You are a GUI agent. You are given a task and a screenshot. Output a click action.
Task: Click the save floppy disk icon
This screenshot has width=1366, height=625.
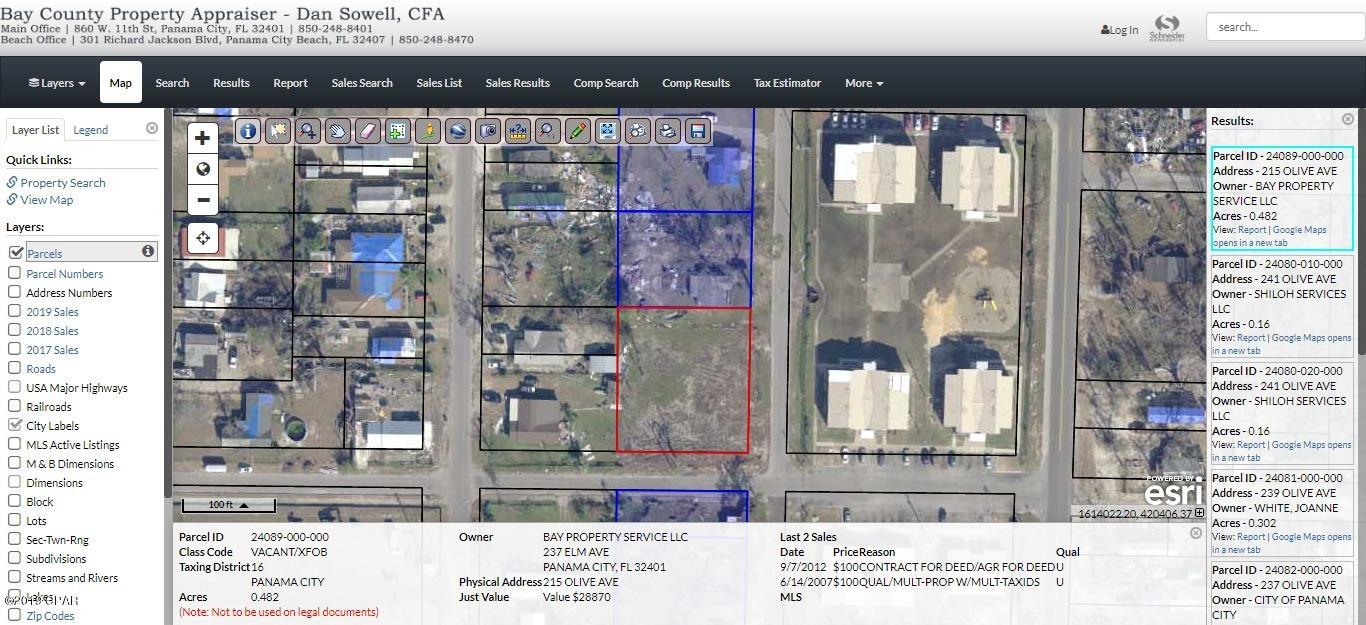(x=698, y=131)
